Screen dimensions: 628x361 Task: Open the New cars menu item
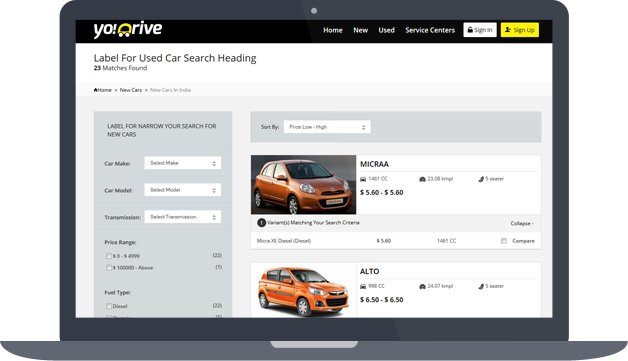pyautogui.click(x=360, y=30)
